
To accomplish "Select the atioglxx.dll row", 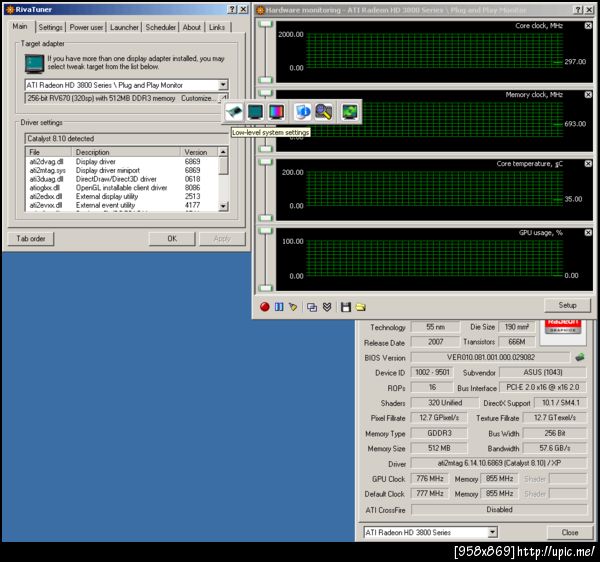I will click(x=122, y=187).
